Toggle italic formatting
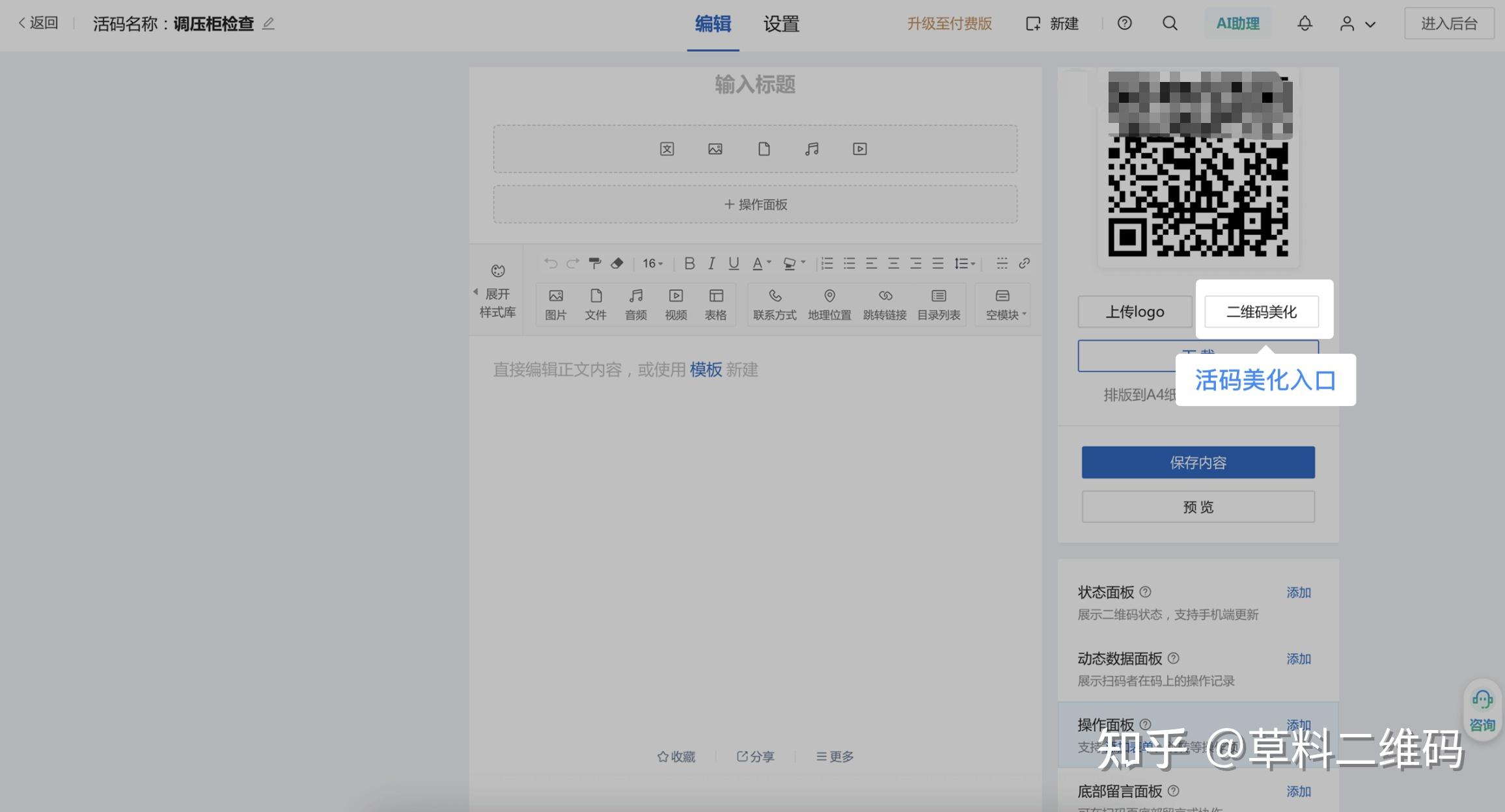 pyautogui.click(x=711, y=263)
